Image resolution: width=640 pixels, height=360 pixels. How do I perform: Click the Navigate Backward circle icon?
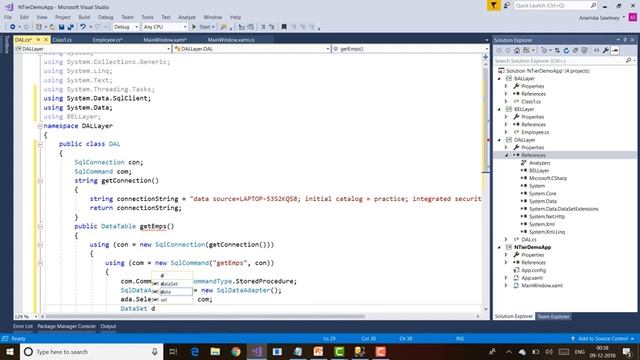pyautogui.click(x=13, y=27)
